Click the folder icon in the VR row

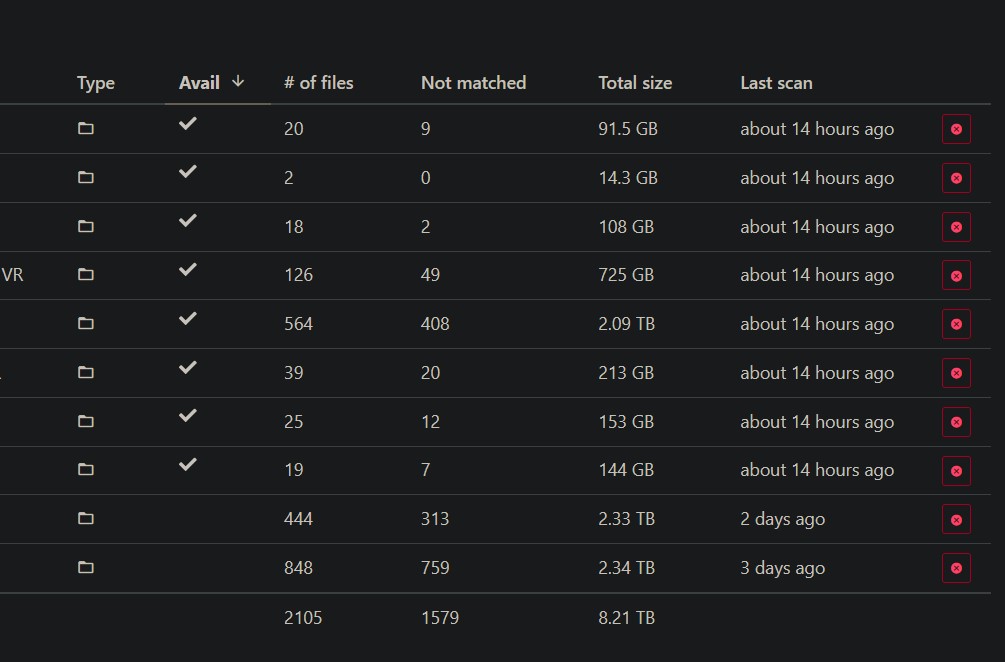point(85,275)
